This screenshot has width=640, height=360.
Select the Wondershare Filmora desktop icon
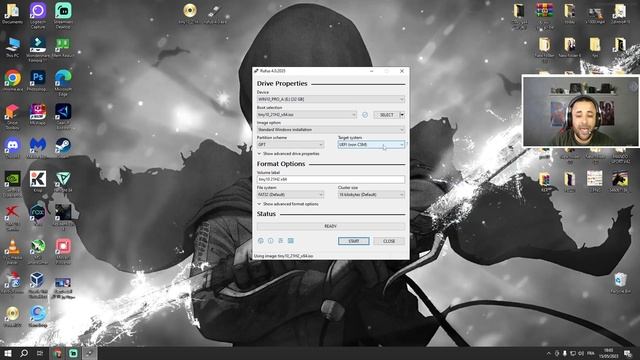[38, 49]
